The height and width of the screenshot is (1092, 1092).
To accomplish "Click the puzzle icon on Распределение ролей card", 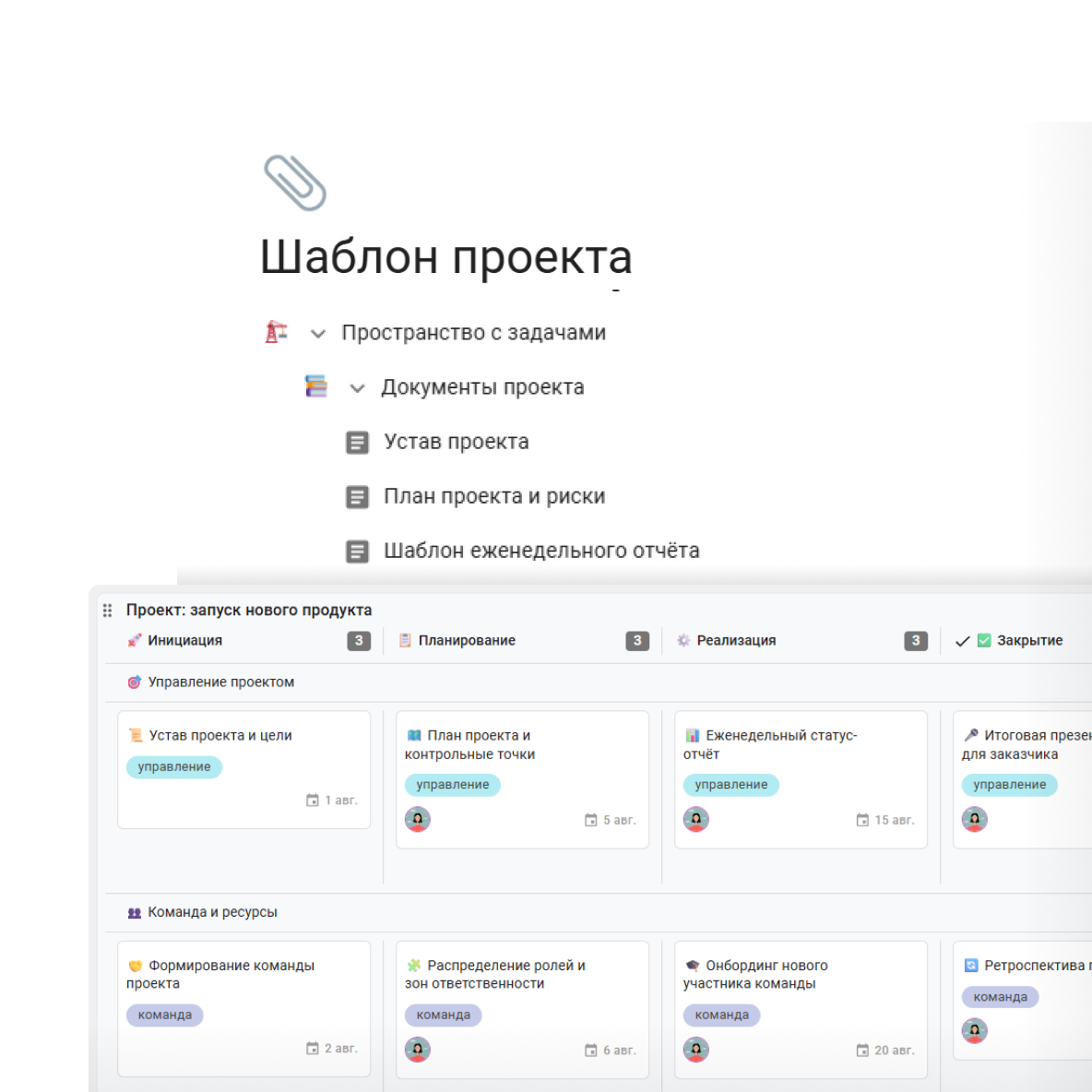I will pos(414,966).
